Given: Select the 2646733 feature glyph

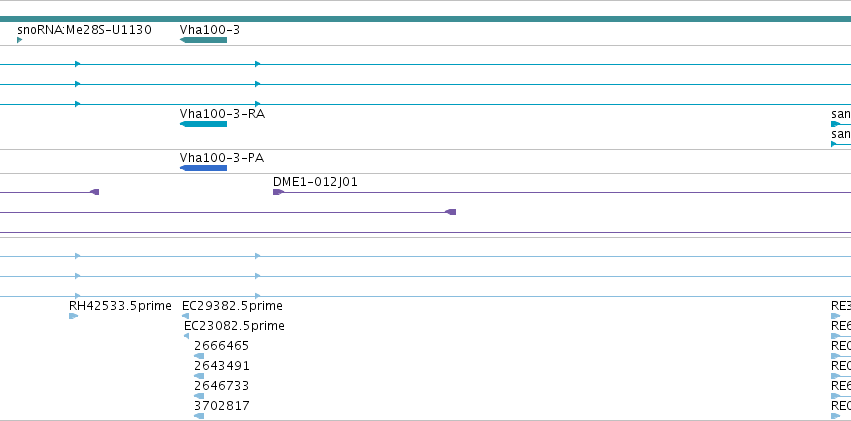Looking at the screenshot, I should [x=199, y=396].
